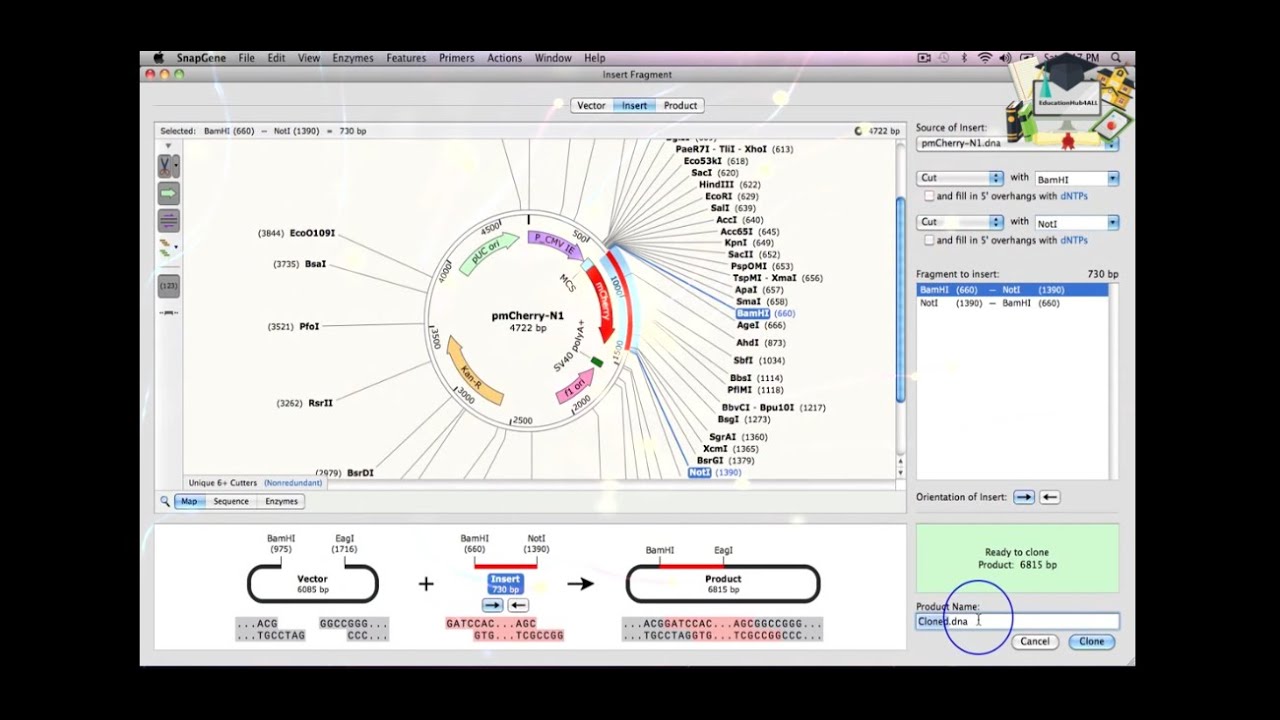
Task: Collapse side toolbar with small triangle
Action: (x=168, y=146)
